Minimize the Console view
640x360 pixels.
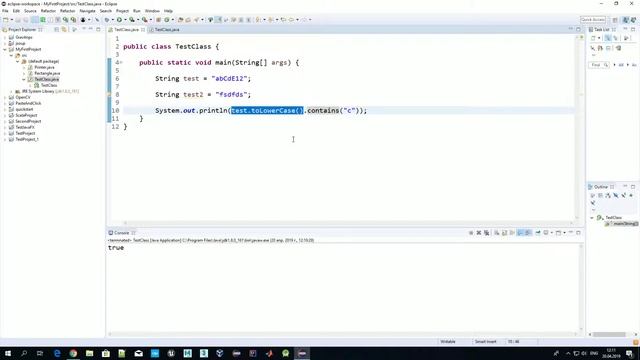[571, 233]
